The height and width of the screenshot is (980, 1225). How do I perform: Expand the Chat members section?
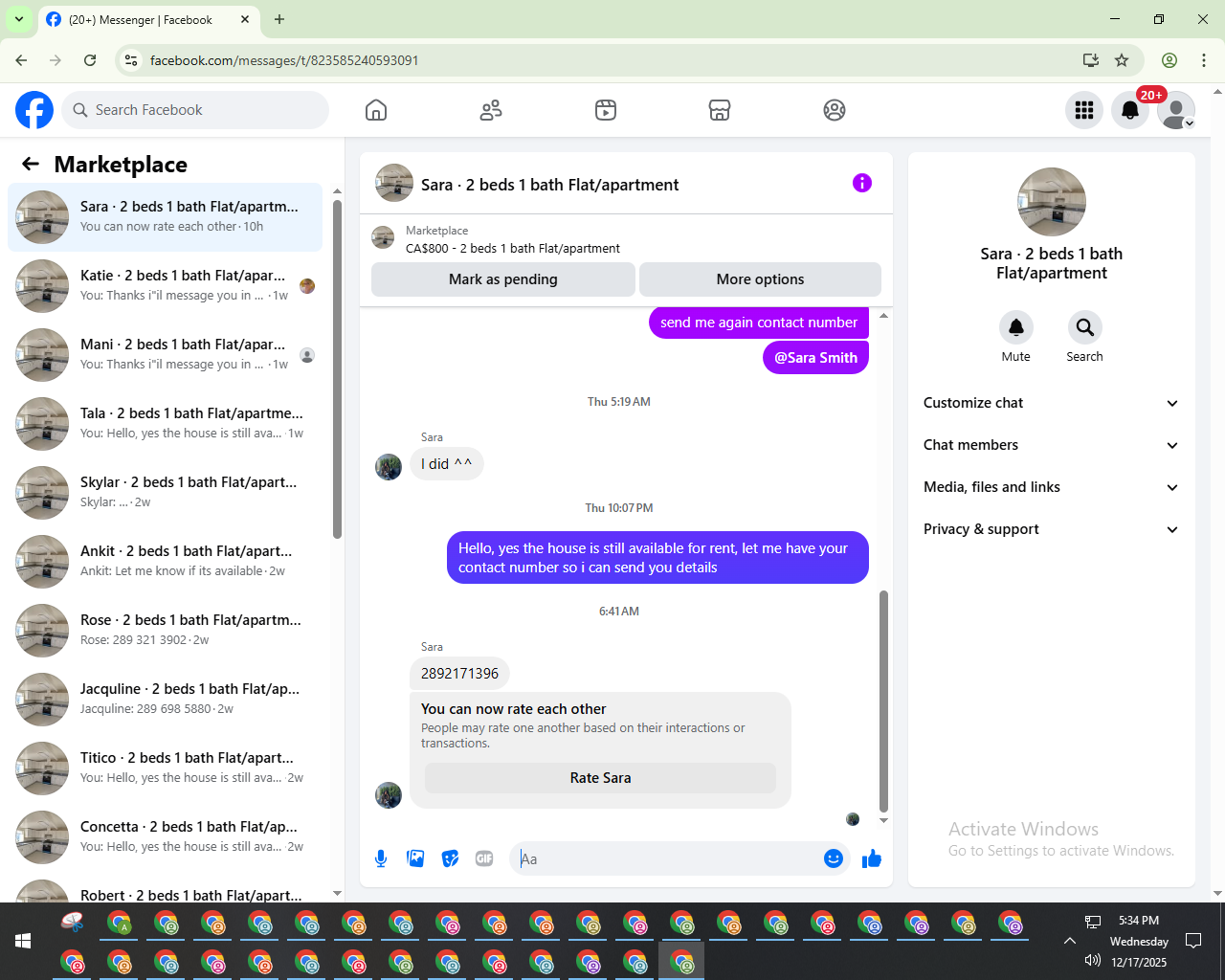coord(1051,445)
